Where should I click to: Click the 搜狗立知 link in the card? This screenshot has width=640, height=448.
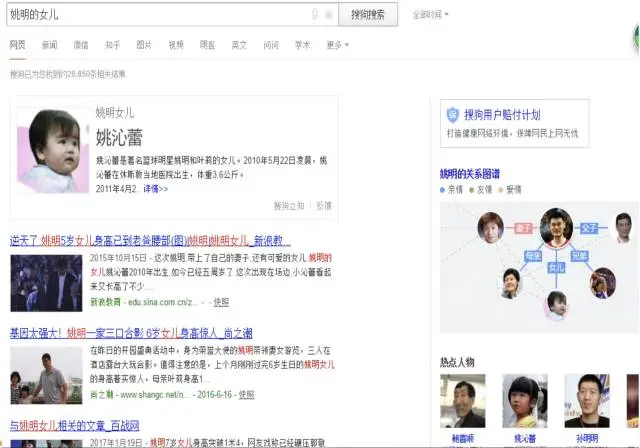[x=289, y=206]
